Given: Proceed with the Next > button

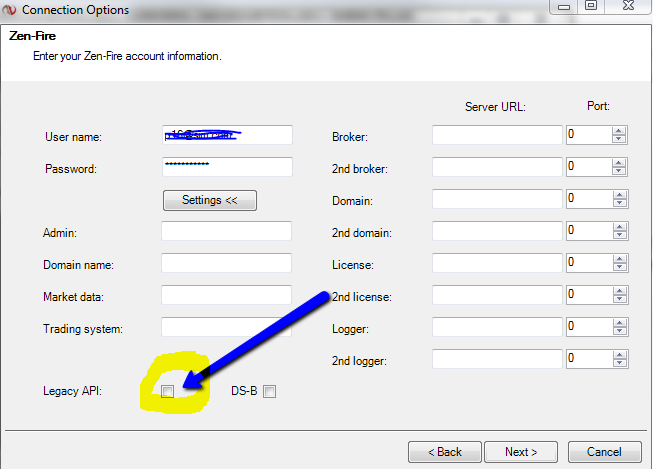Looking at the screenshot, I should coord(521,452).
